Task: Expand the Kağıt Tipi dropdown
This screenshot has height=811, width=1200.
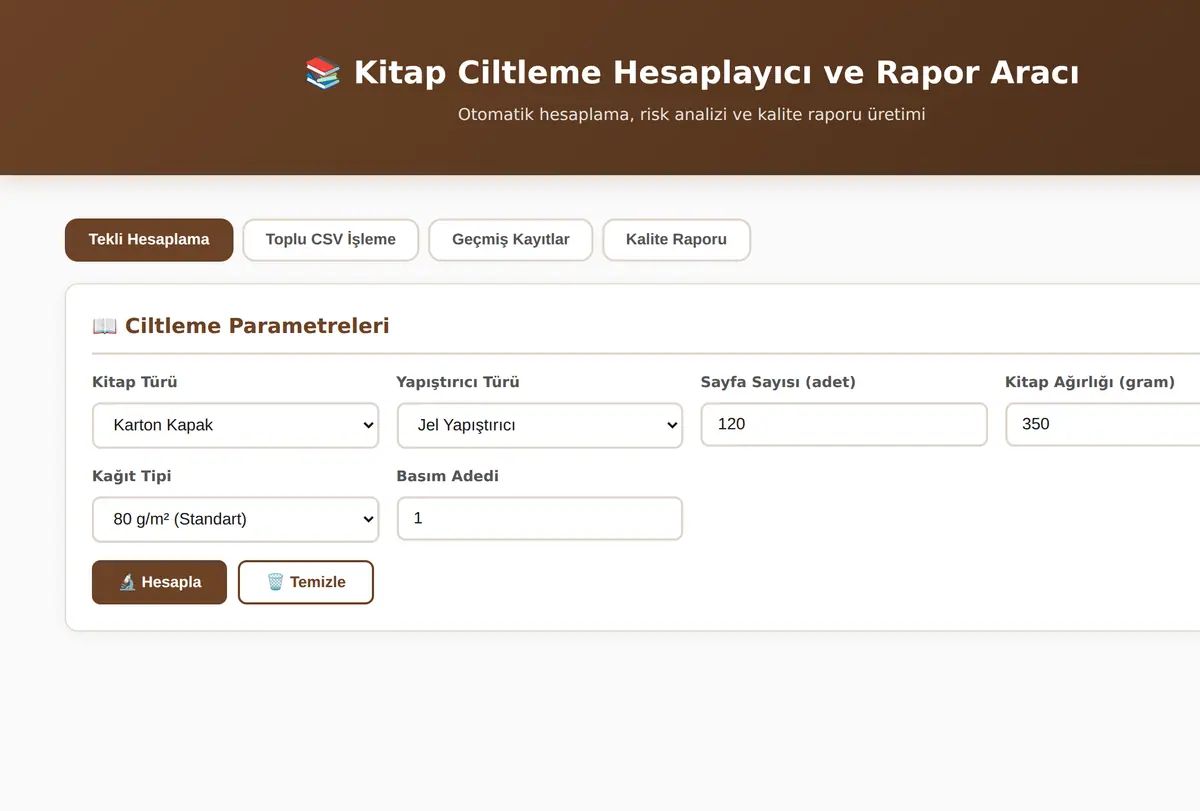Action: [235, 519]
